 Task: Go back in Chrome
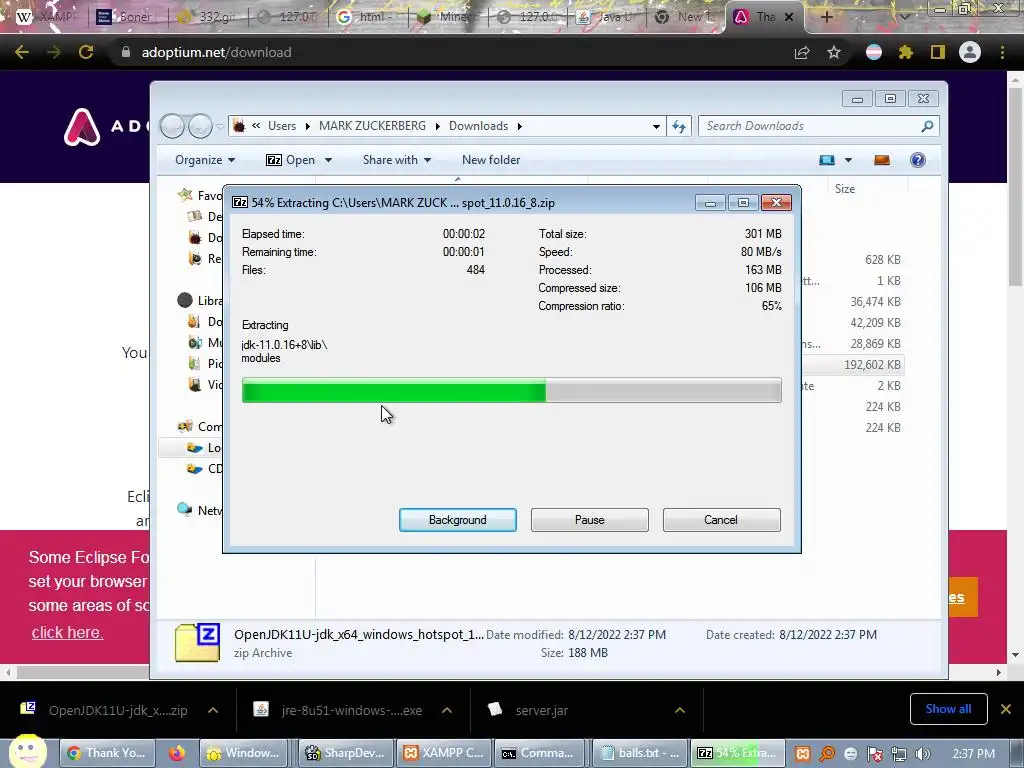click(22, 52)
